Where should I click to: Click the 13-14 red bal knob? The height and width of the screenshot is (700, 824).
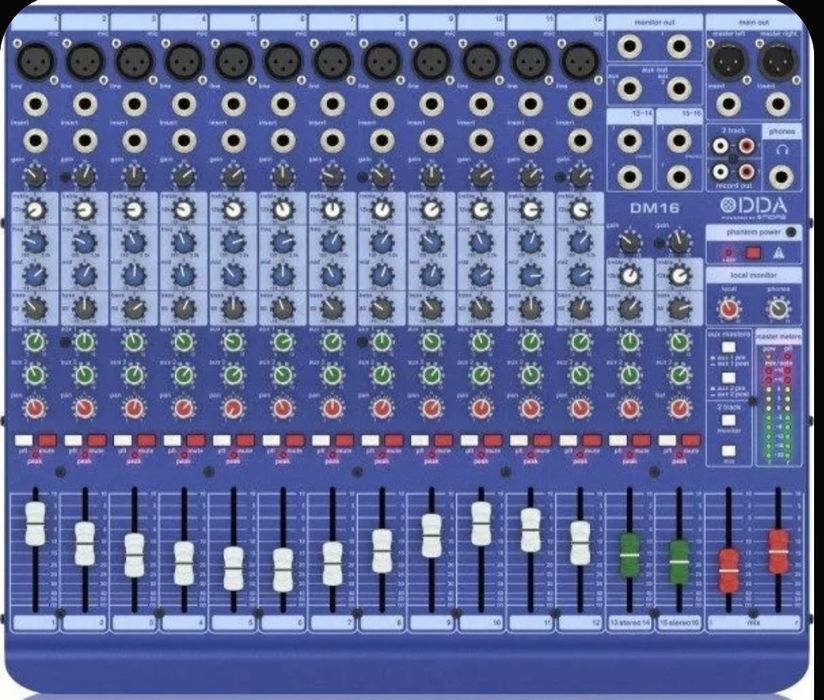point(630,408)
